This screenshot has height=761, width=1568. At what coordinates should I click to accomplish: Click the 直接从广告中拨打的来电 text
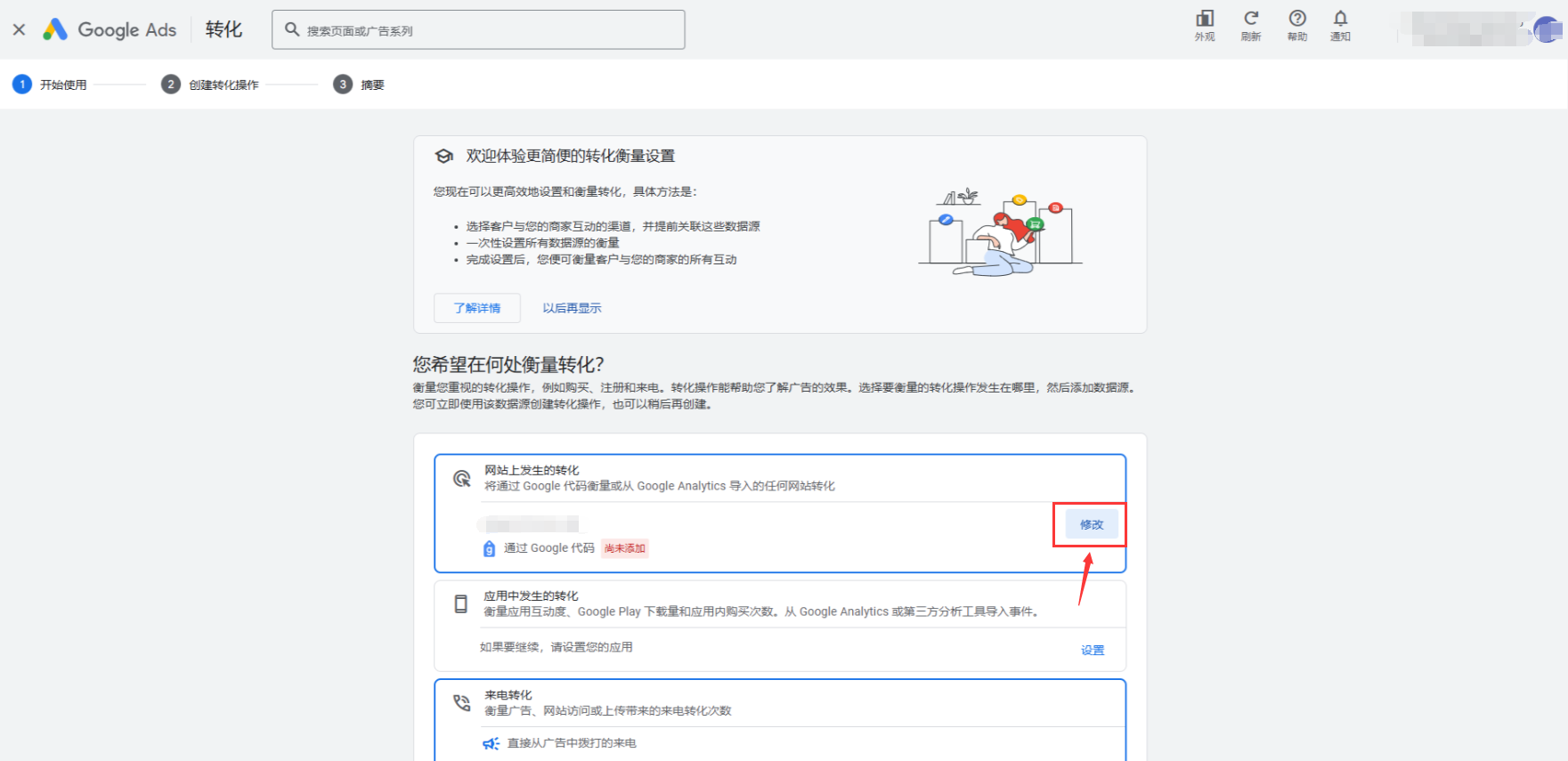pyautogui.click(x=572, y=743)
